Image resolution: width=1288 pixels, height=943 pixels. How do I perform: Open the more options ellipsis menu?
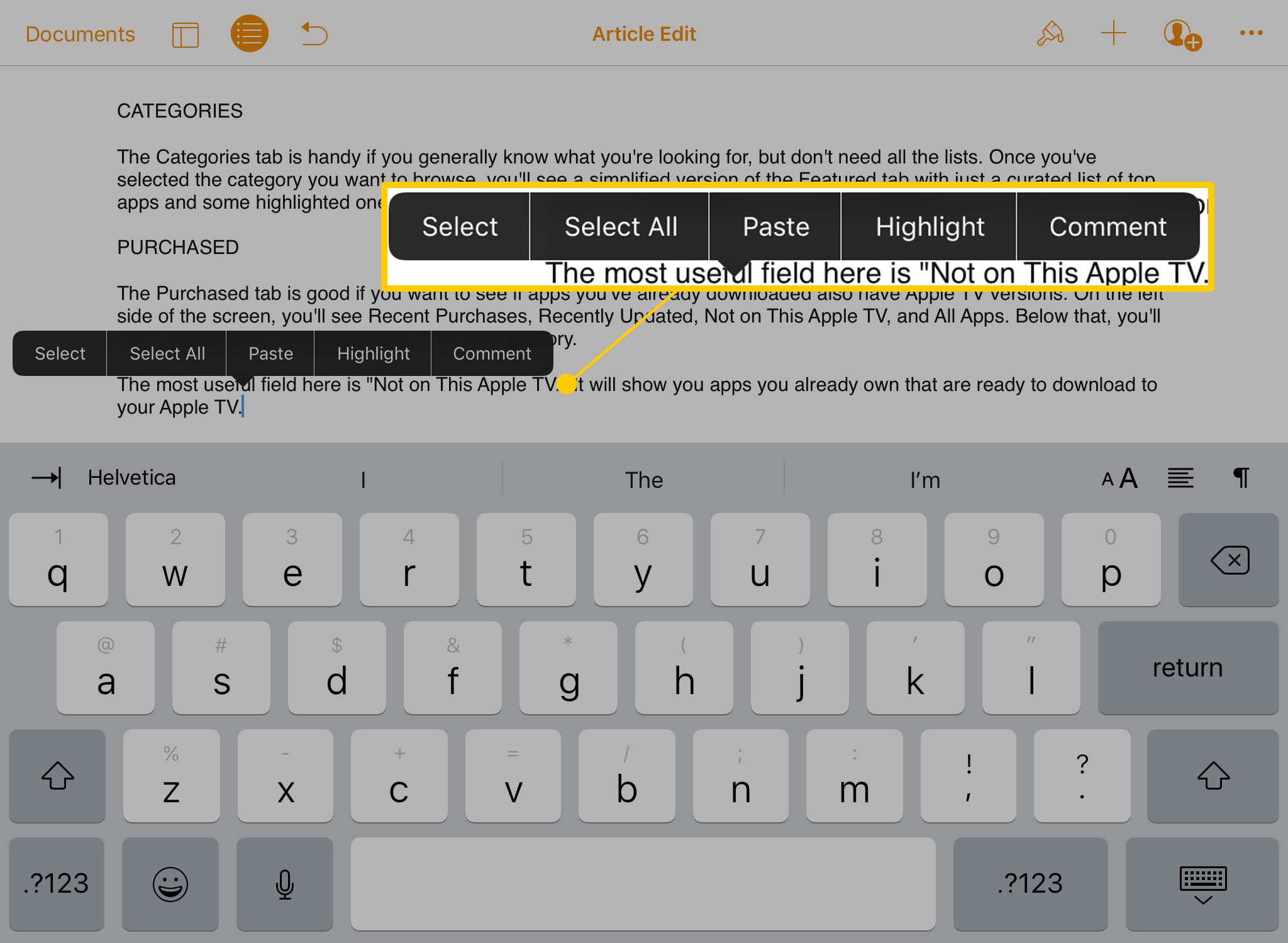(1251, 33)
